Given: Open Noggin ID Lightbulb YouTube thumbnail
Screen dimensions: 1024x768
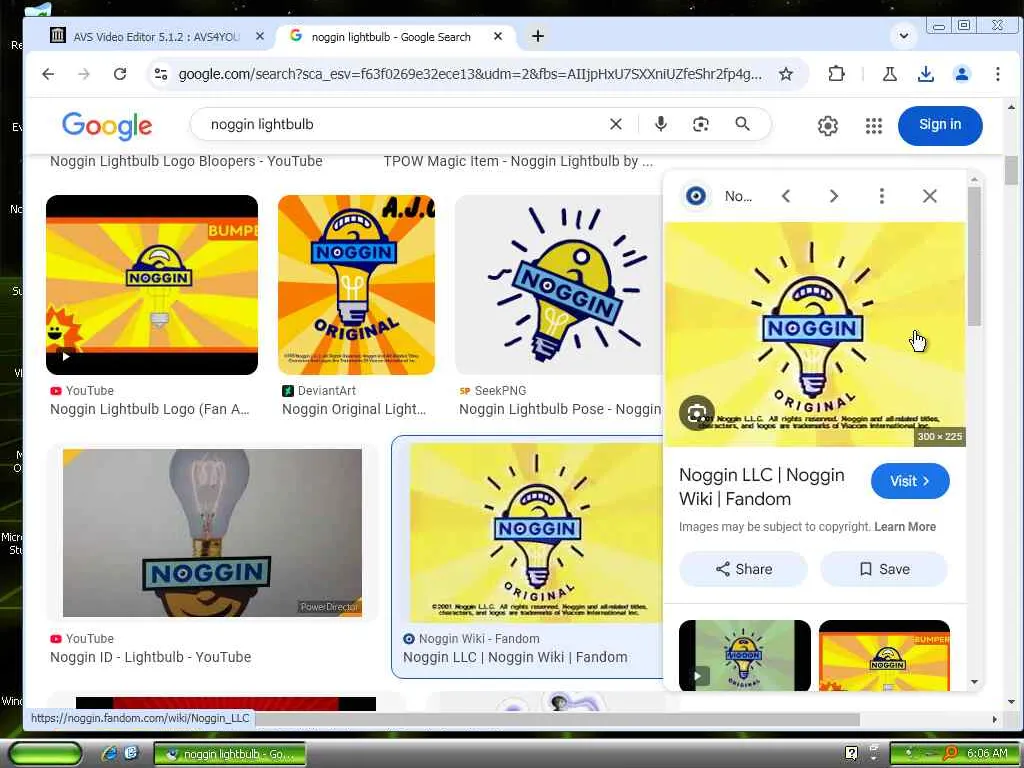Looking at the screenshot, I should point(212,533).
